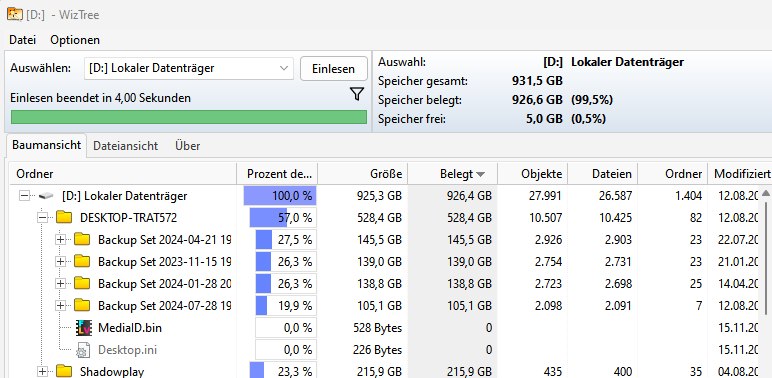The width and height of the screenshot is (772, 378).
Task: Open the Datei menu
Action: click(x=23, y=40)
